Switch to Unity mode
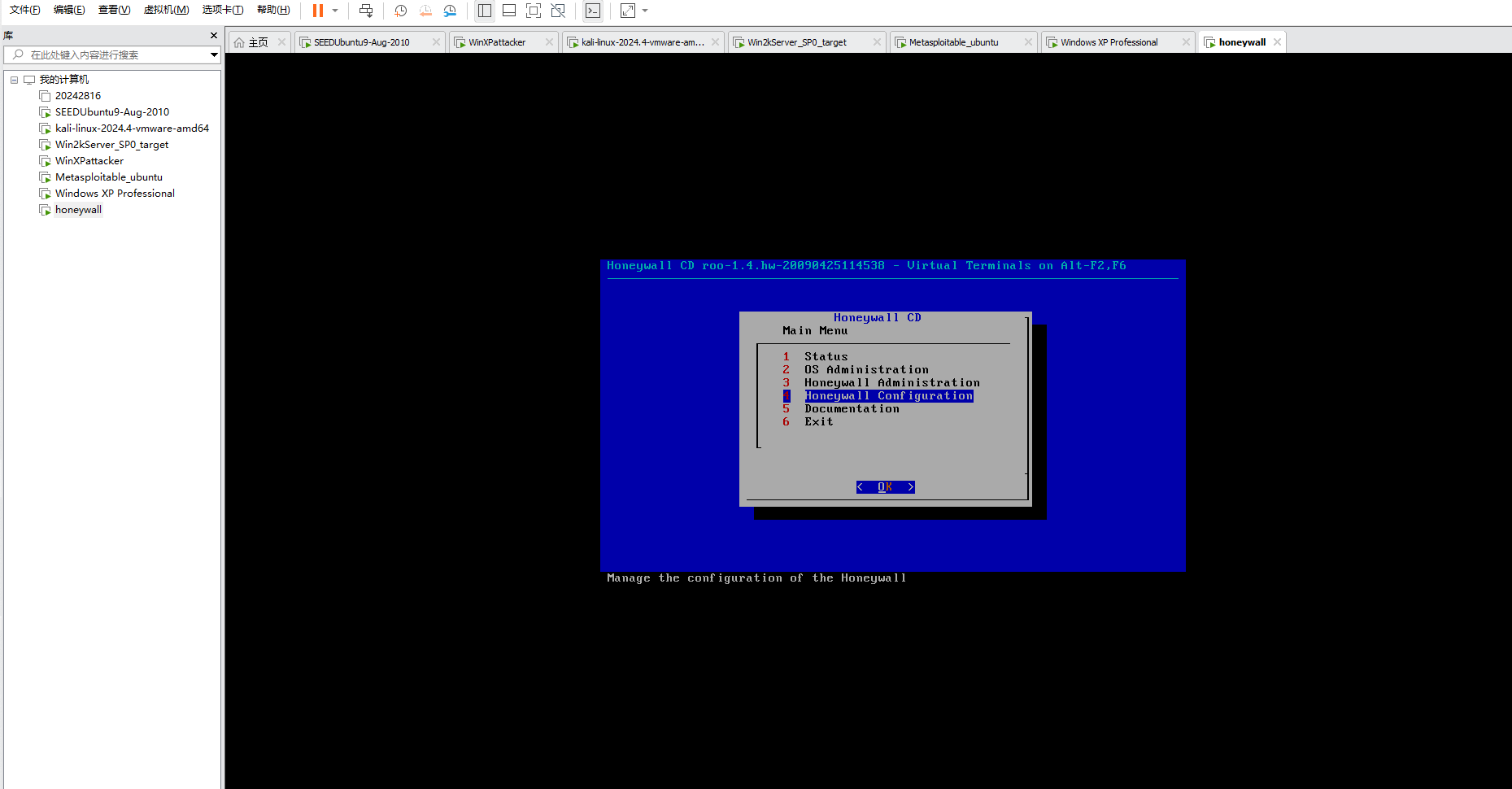The image size is (1512, 789). tap(558, 11)
